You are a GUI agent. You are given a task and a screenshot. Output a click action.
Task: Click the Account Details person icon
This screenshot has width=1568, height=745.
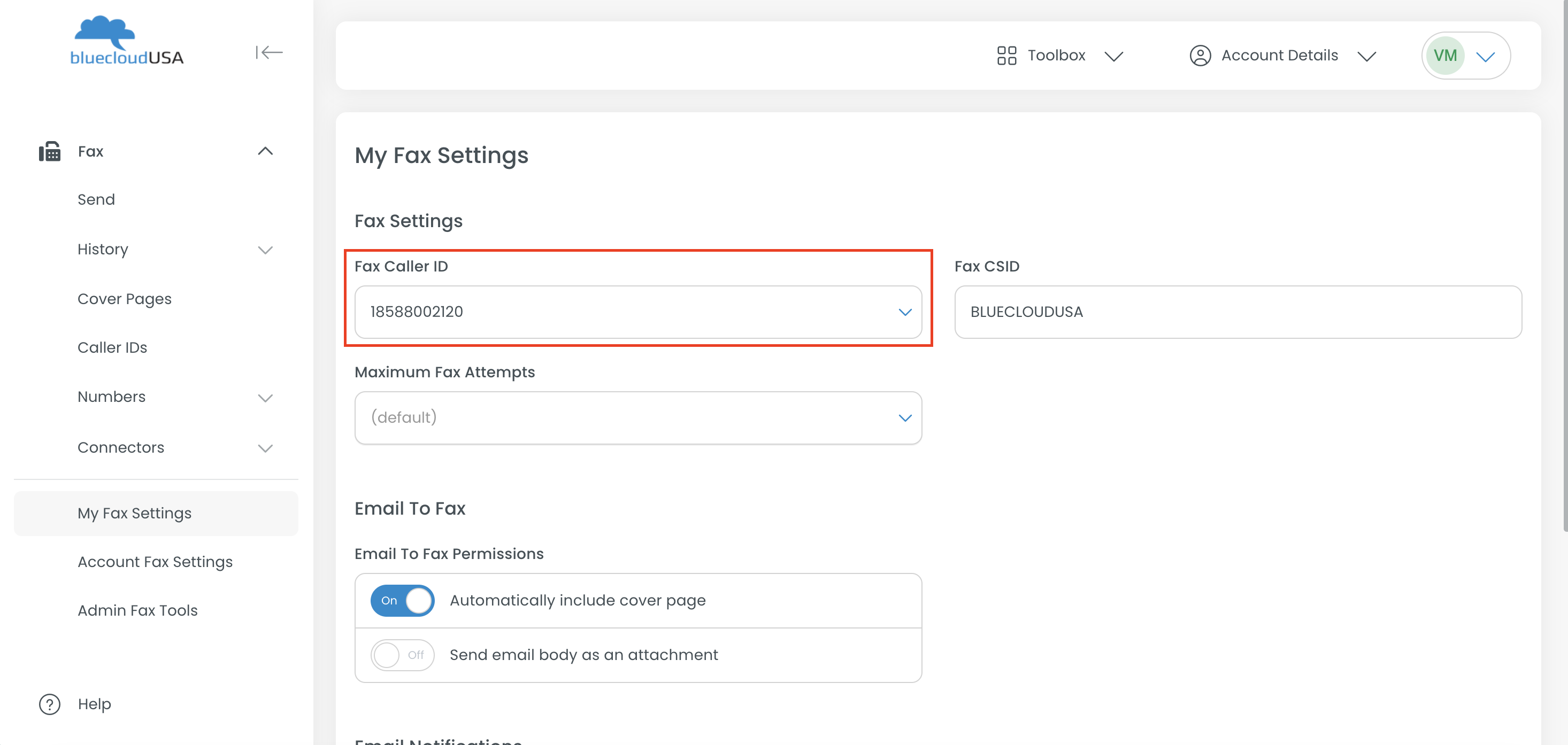click(x=1200, y=56)
